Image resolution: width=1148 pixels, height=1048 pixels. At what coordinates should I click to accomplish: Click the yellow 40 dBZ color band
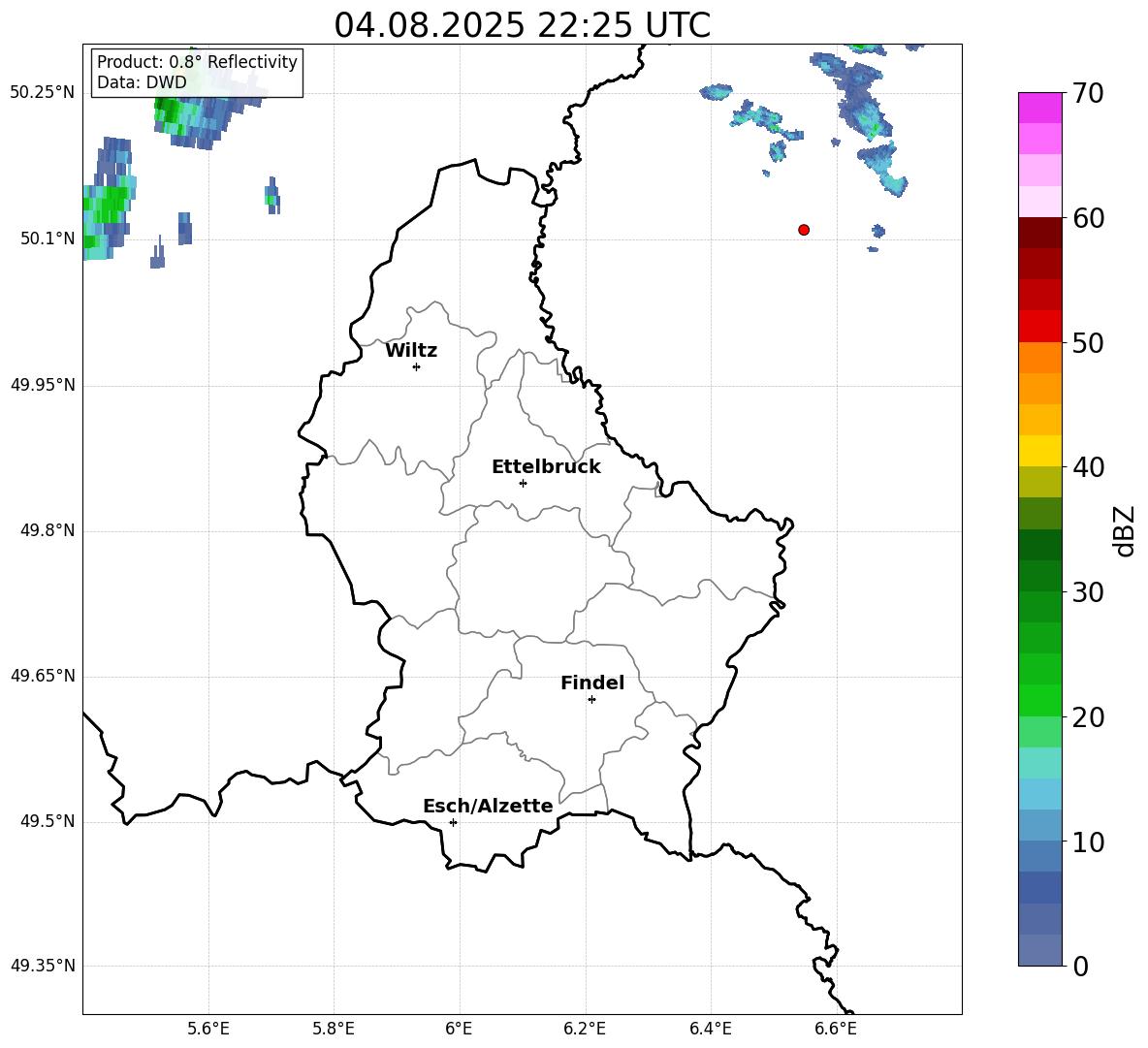[1040, 451]
